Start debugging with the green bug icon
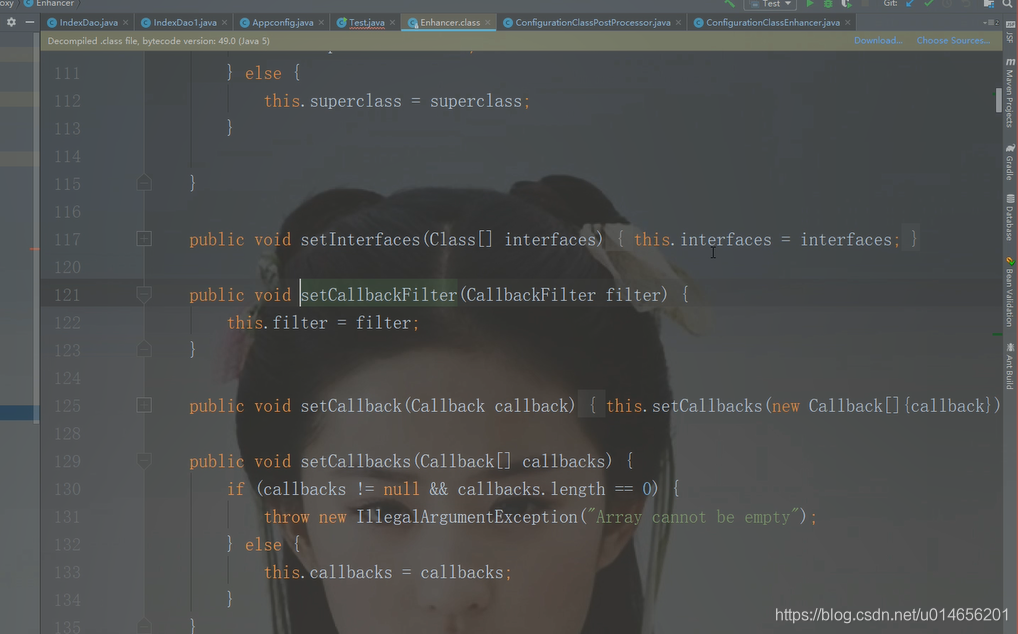The width and height of the screenshot is (1018, 634). point(828,4)
